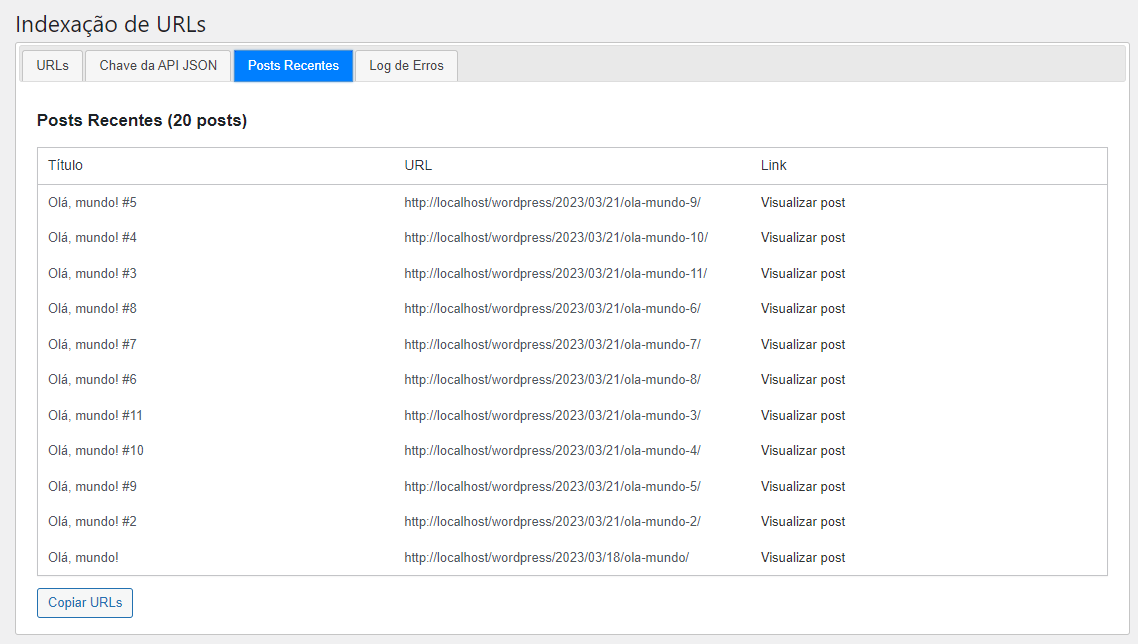Click the URL ending in ola-mundo-5/

click(552, 486)
